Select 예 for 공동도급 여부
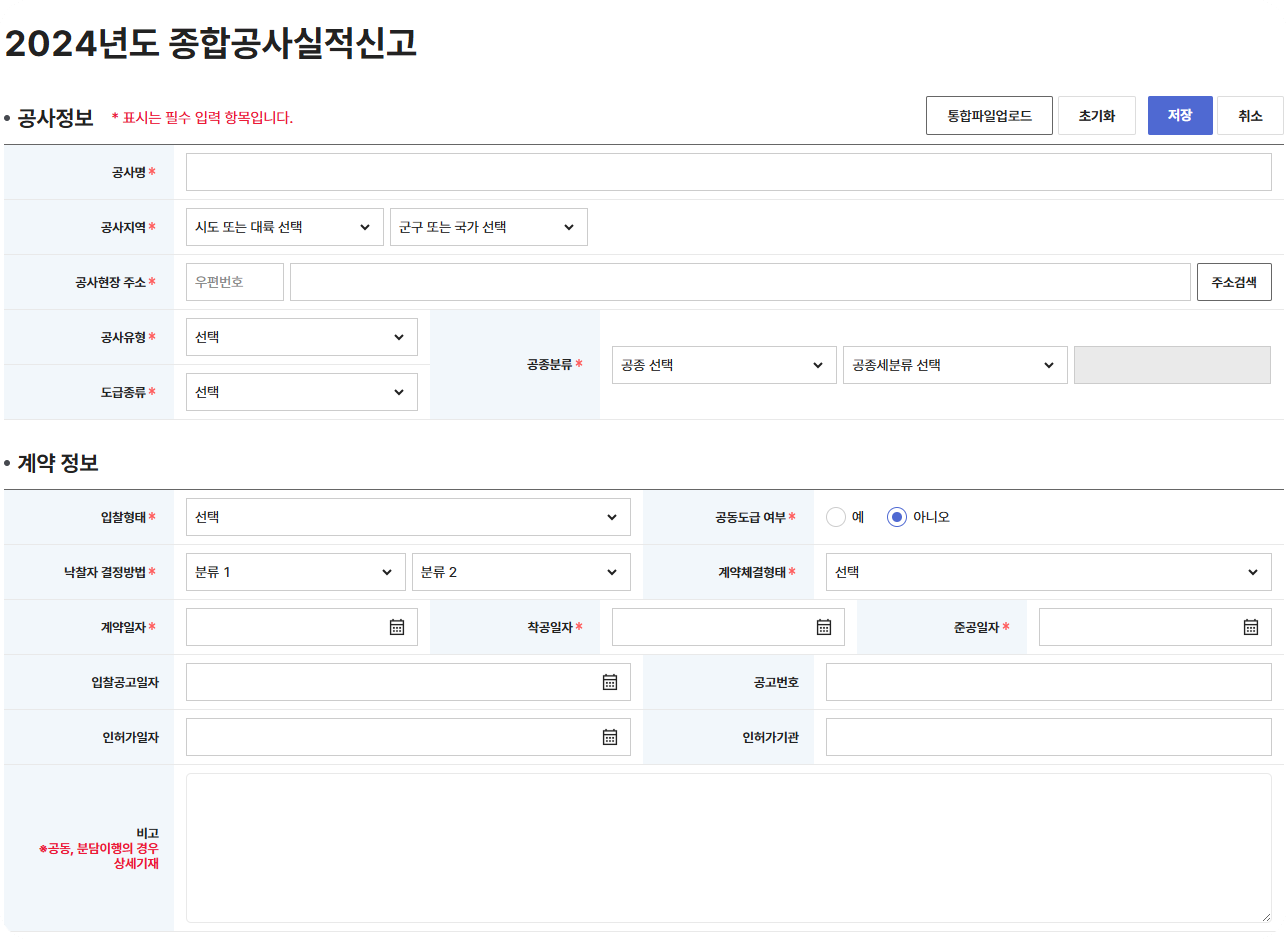This screenshot has height=939, width=1286. [x=836, y=516]
